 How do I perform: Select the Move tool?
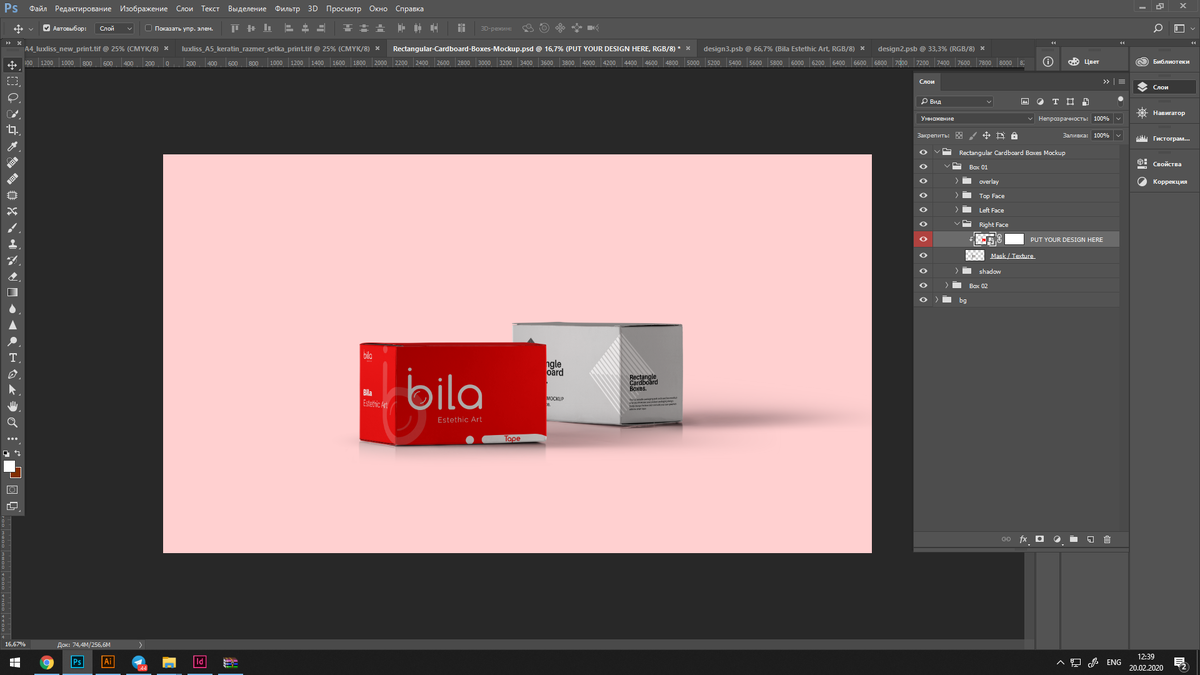[13, 65]
